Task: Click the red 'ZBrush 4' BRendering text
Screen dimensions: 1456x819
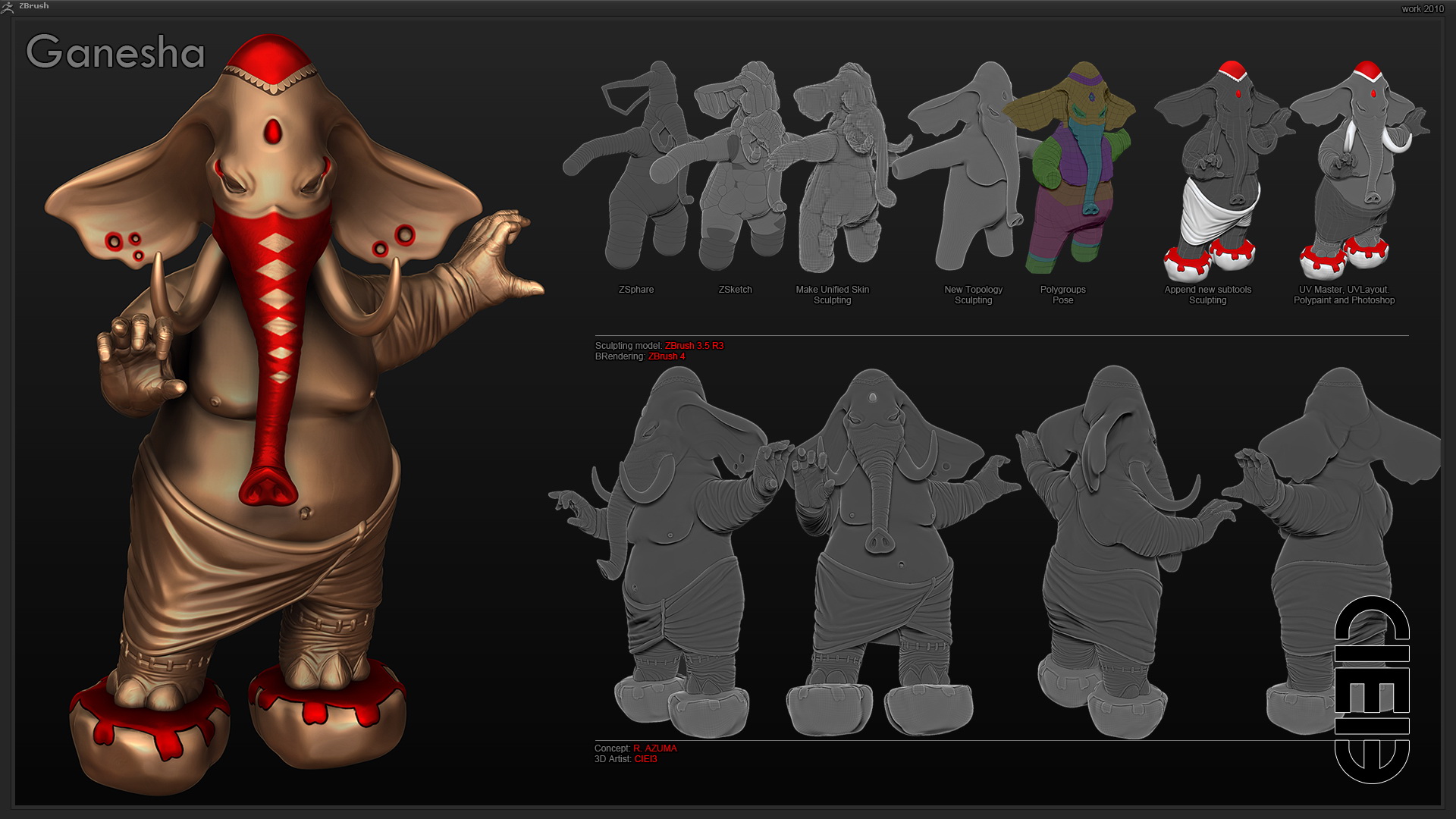Action: [667, 356]
